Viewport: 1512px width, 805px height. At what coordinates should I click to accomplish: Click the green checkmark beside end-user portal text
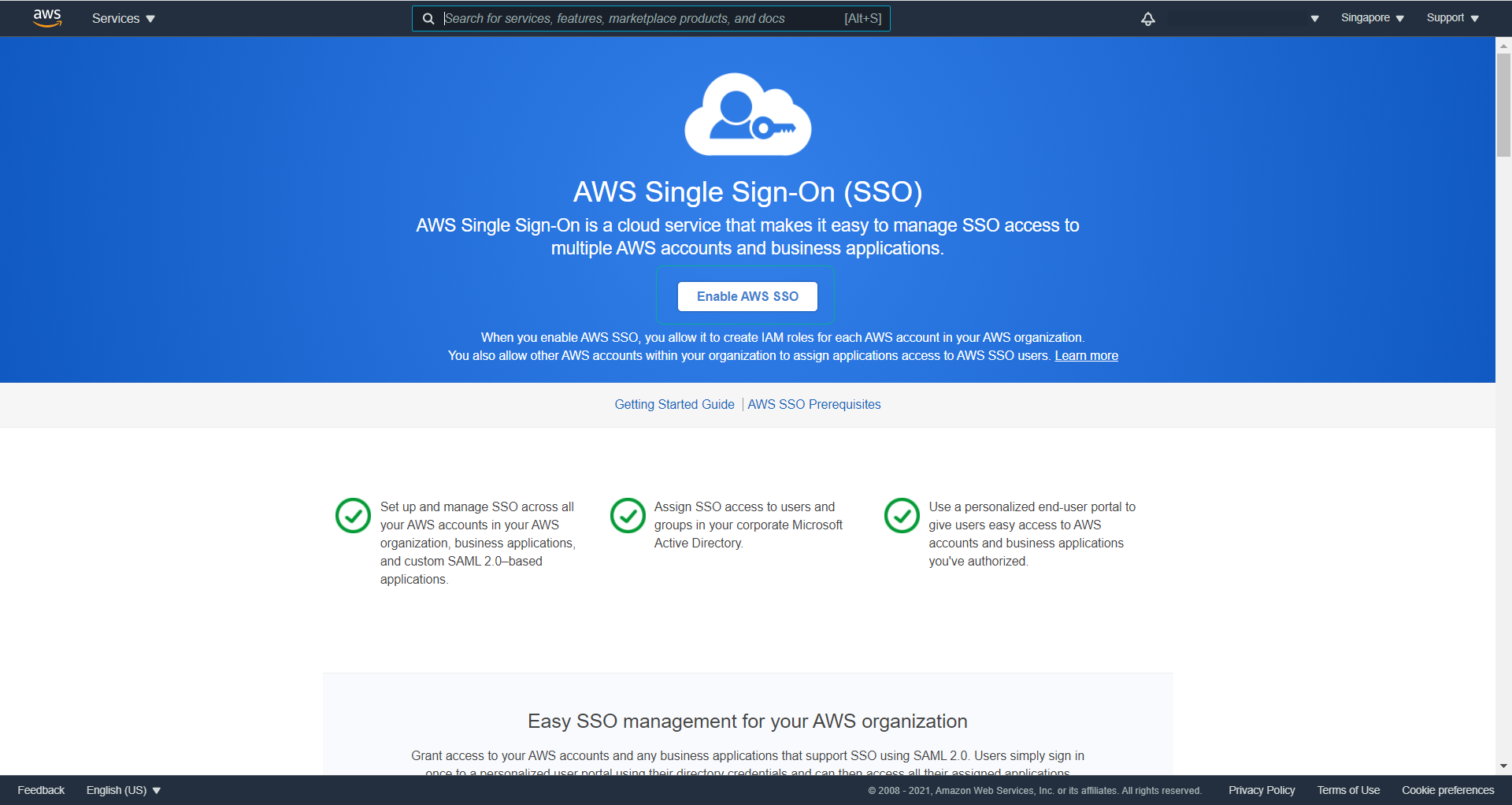(x=901, y=516)
